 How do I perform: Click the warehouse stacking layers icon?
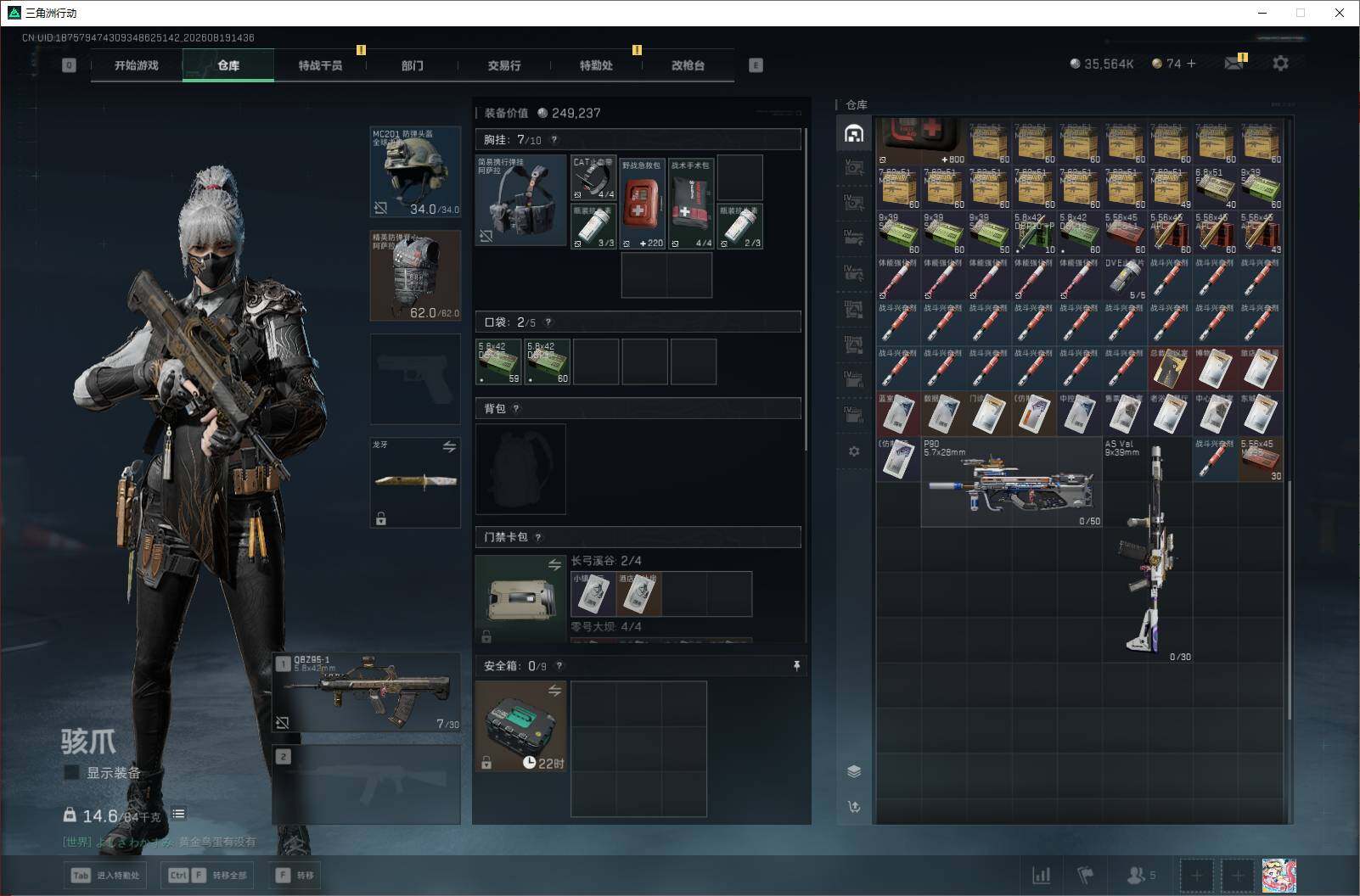click(x=854, y=771)
